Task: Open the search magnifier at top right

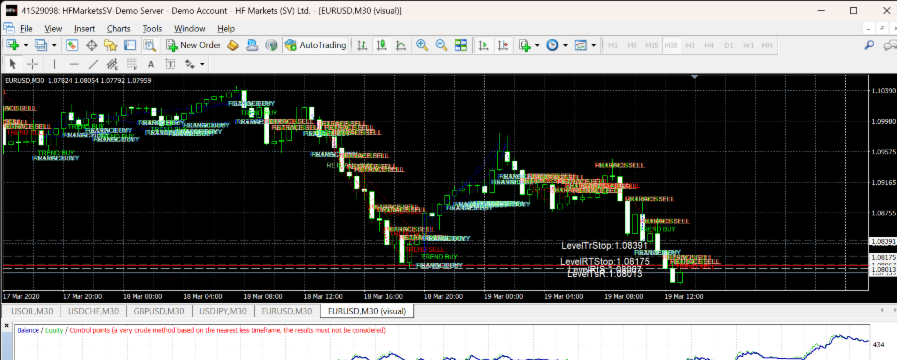Action: coord(869,45)
